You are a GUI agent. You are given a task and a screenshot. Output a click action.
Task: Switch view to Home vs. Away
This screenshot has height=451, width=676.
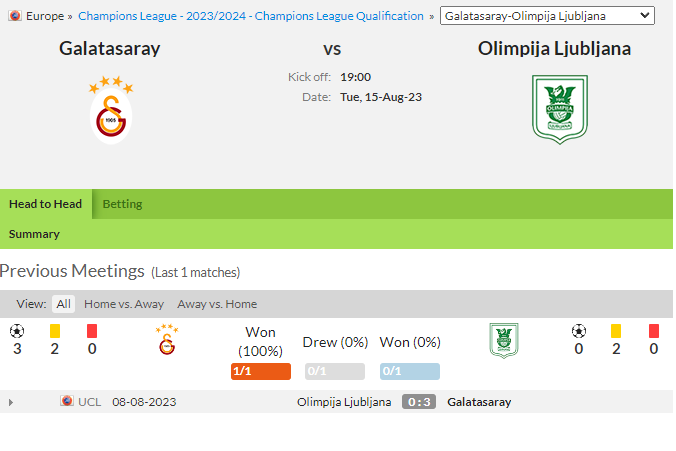pos(124,304)
